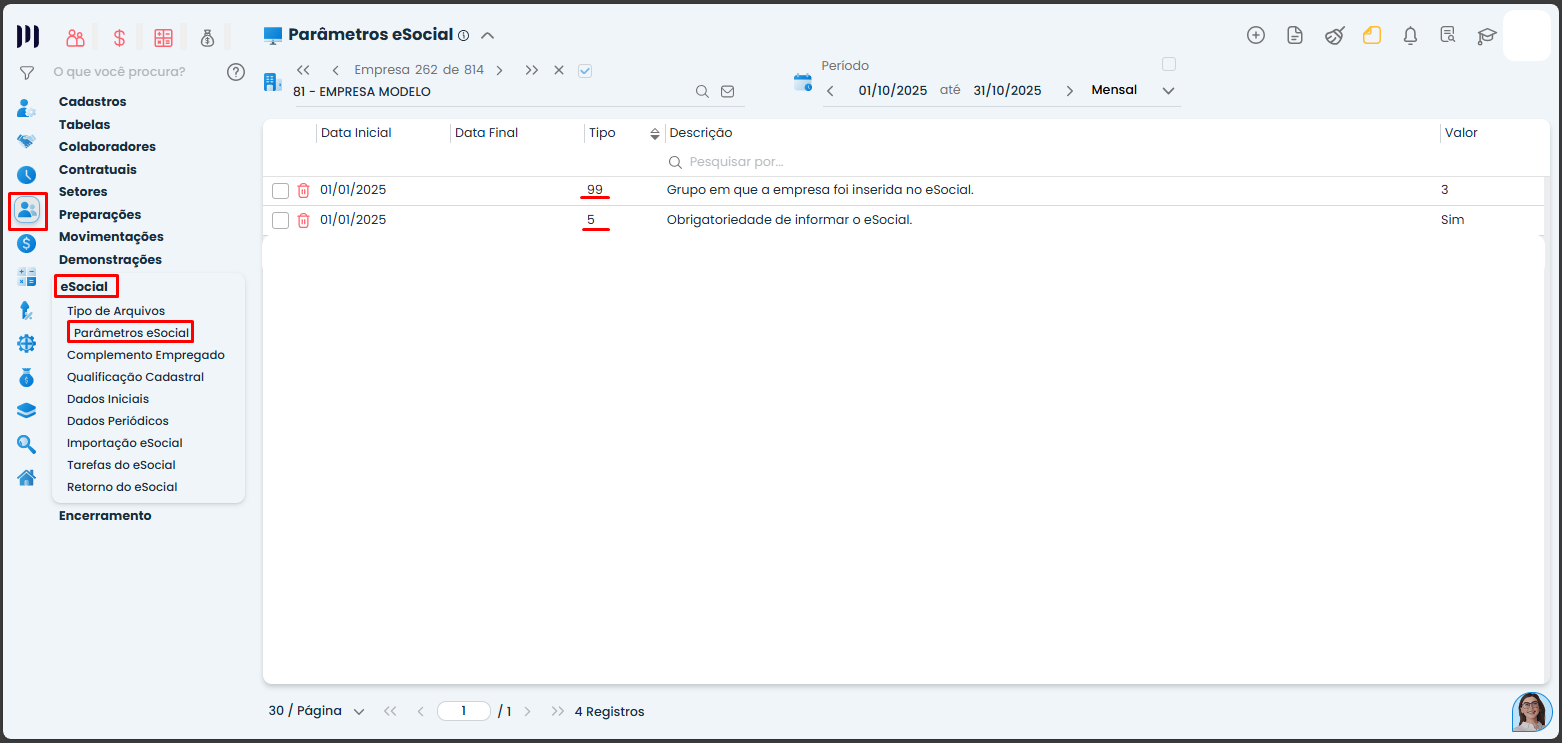Open the notifications bell

pyautogui.click(x=1410, y=36)
